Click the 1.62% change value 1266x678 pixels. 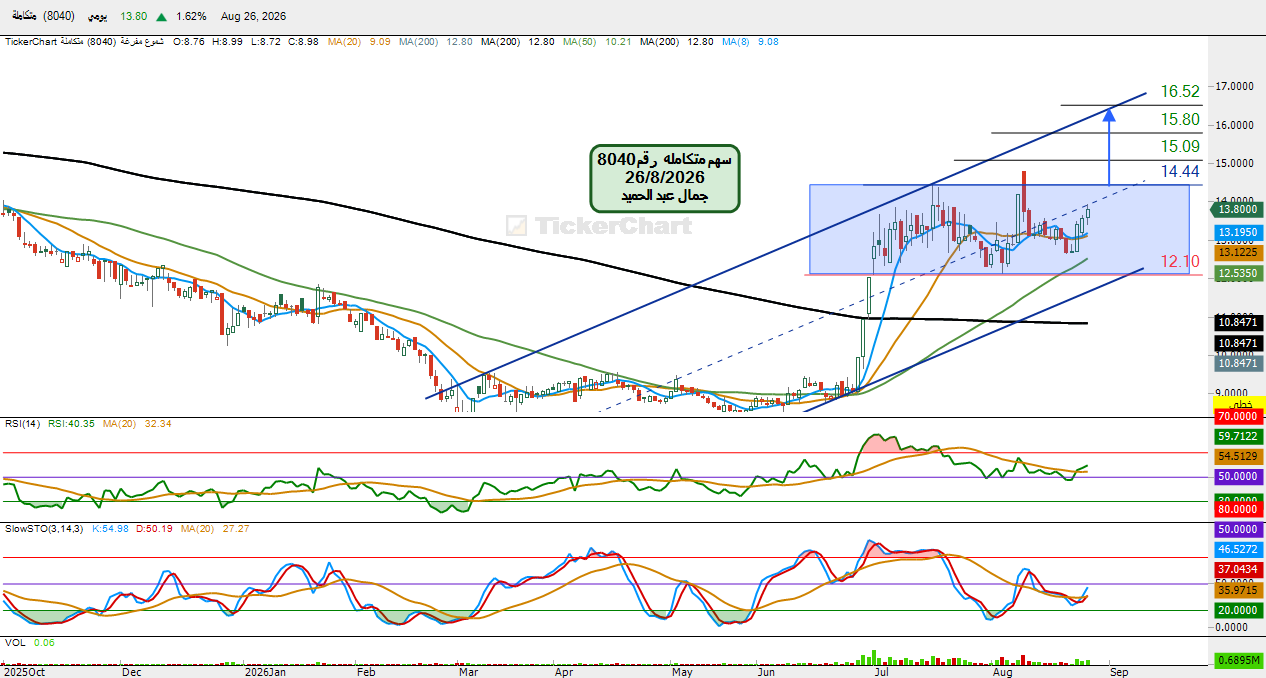[190, 18]
